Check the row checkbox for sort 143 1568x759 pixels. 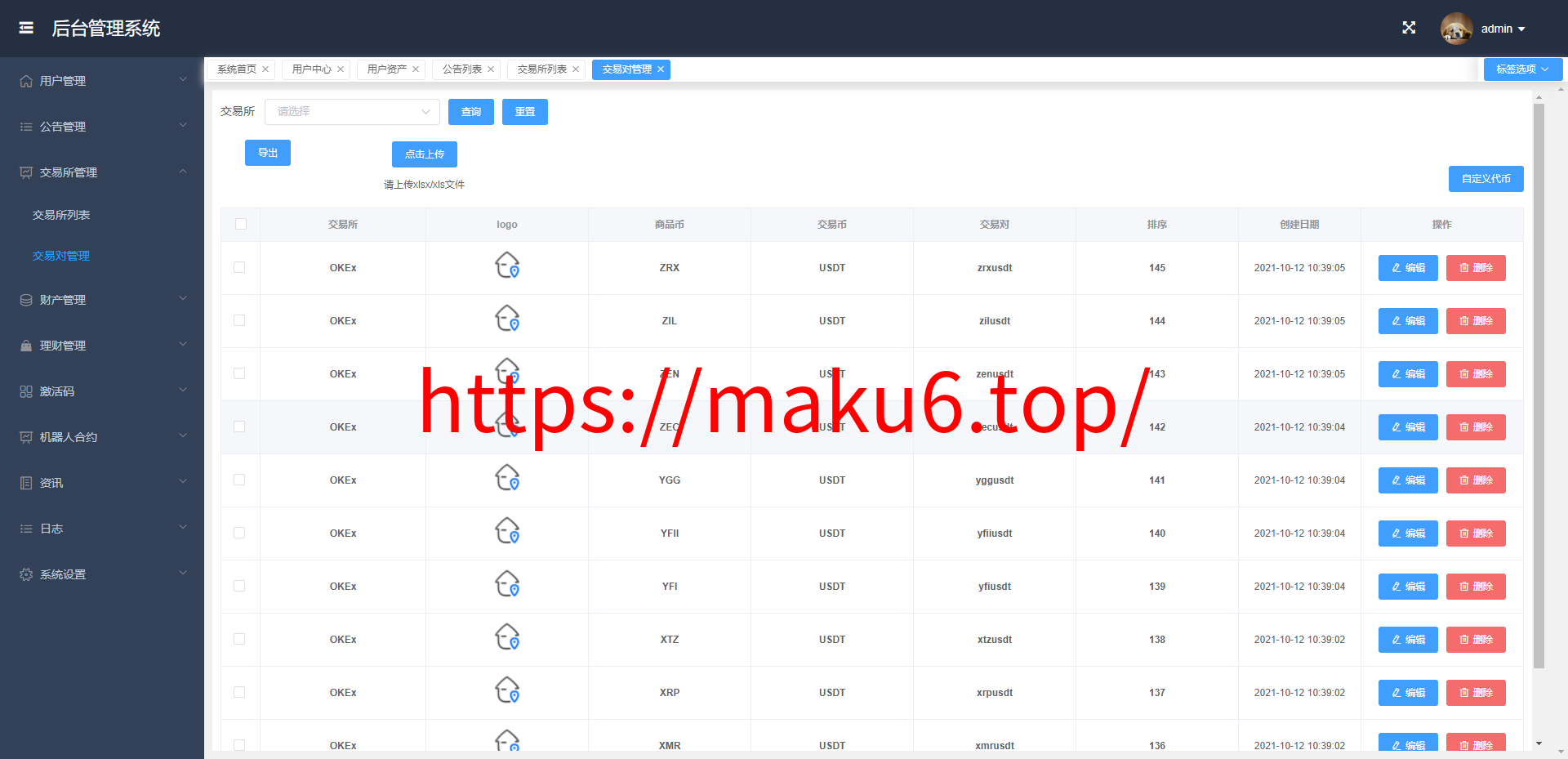coord(239,373)
